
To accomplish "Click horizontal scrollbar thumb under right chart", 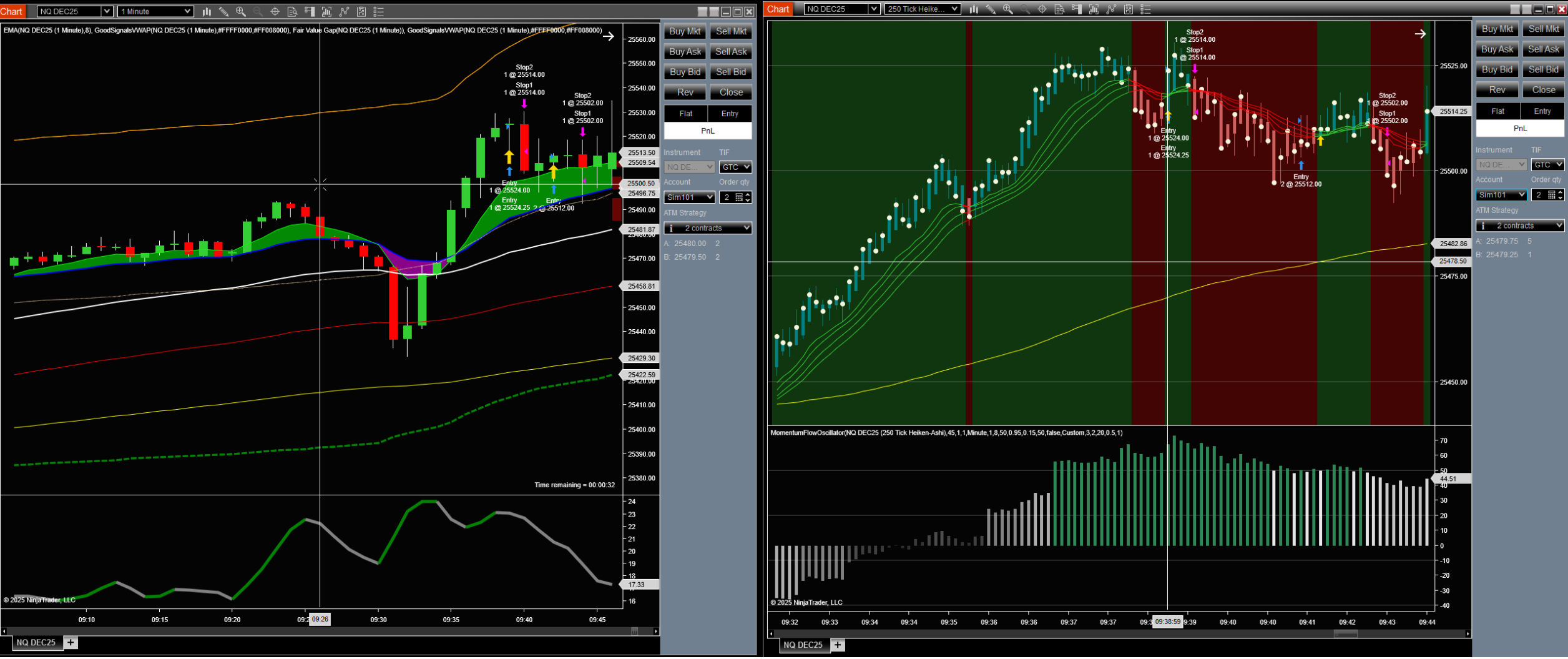I will [x=1346, y=634].
